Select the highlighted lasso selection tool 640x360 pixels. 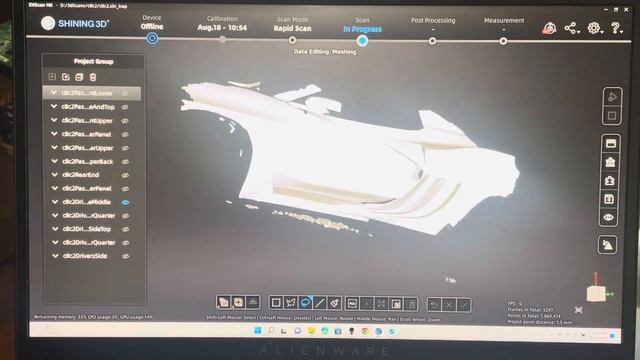(x=305, y=303)
